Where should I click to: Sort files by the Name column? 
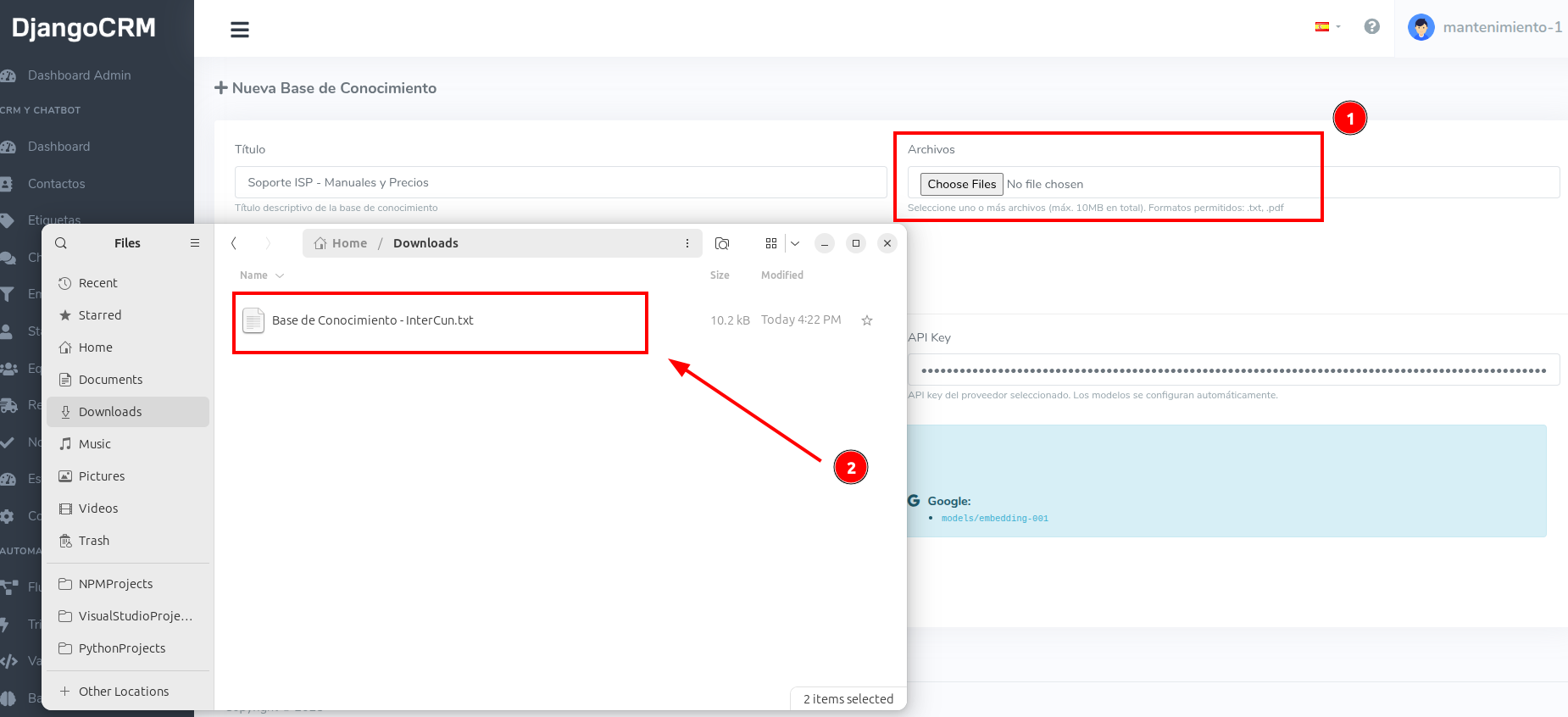pyautogui.click(x=254, y=275)
